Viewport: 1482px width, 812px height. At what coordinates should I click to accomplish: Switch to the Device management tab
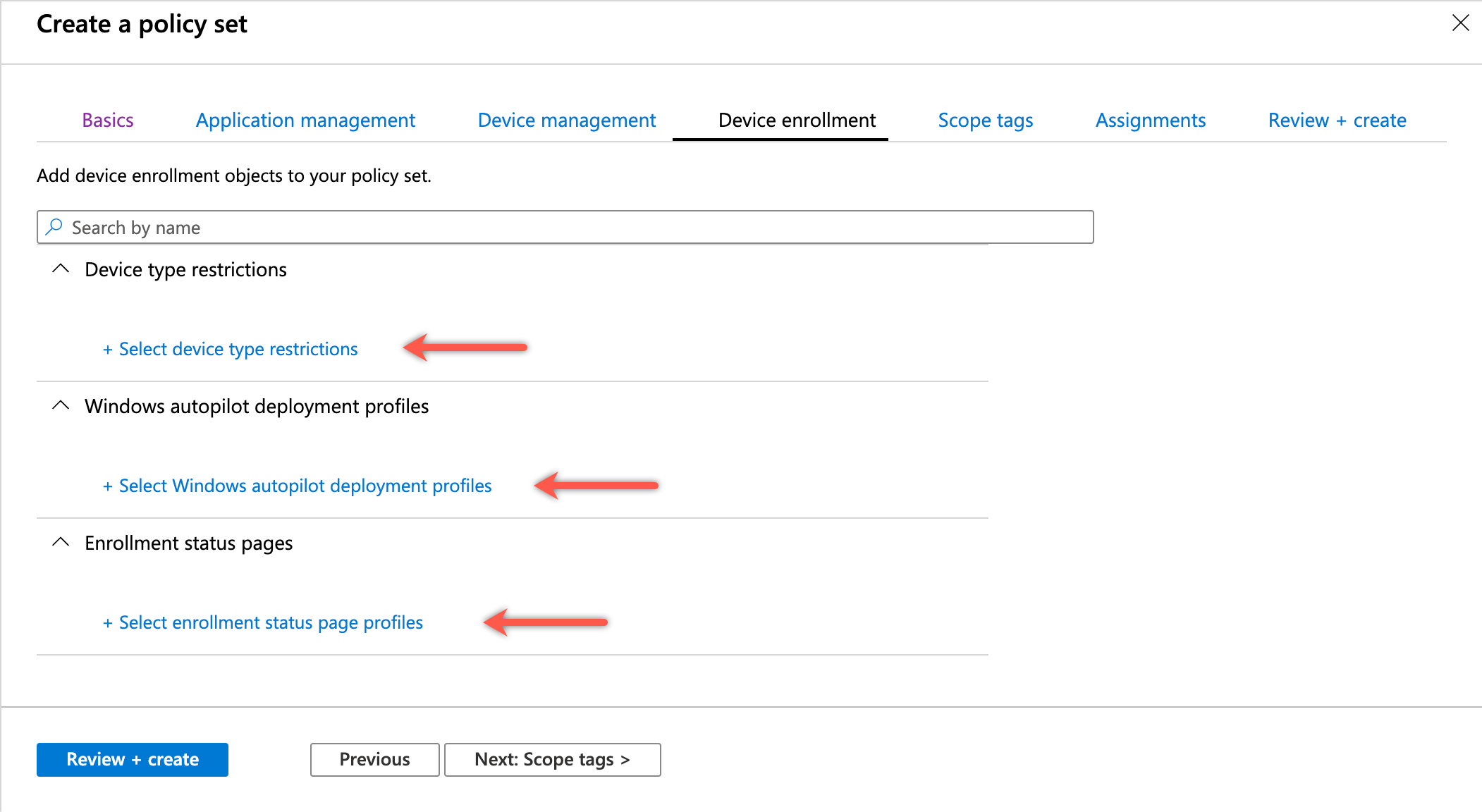point(566,120)
